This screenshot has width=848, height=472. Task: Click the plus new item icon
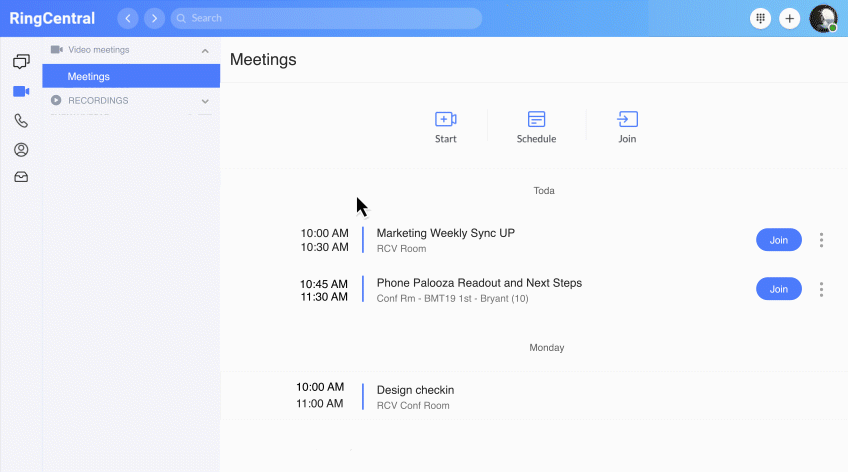789,18
